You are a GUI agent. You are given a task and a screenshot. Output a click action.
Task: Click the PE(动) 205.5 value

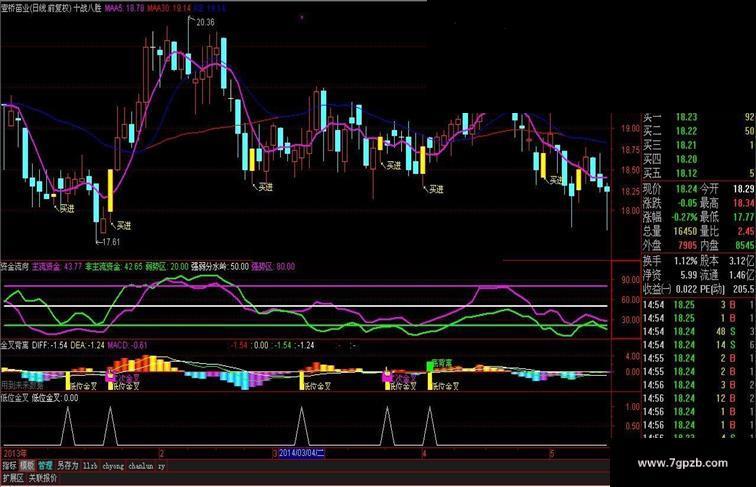click(x=744, y=289)
